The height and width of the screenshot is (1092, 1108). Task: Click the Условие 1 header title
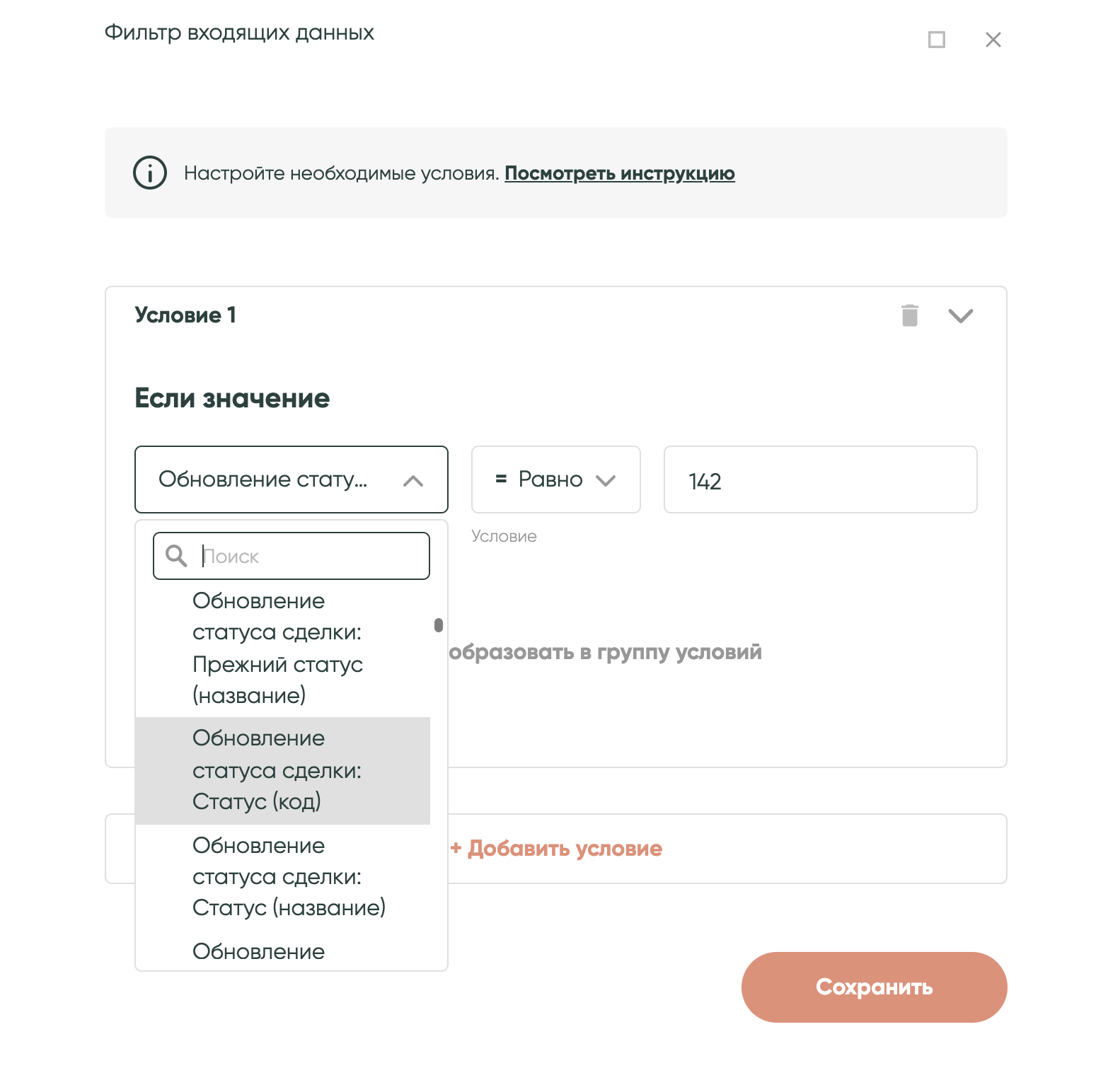(x=185, y=315)
